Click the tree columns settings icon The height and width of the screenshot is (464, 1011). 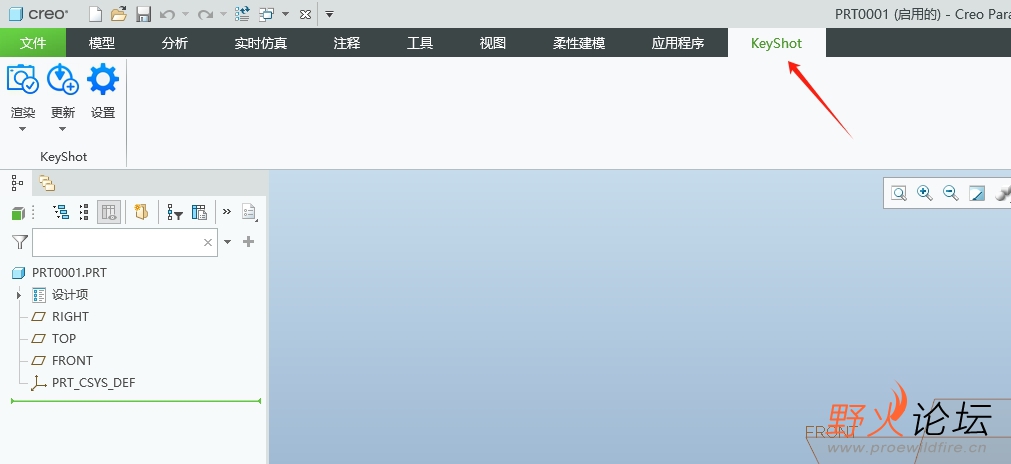[199, 212]
